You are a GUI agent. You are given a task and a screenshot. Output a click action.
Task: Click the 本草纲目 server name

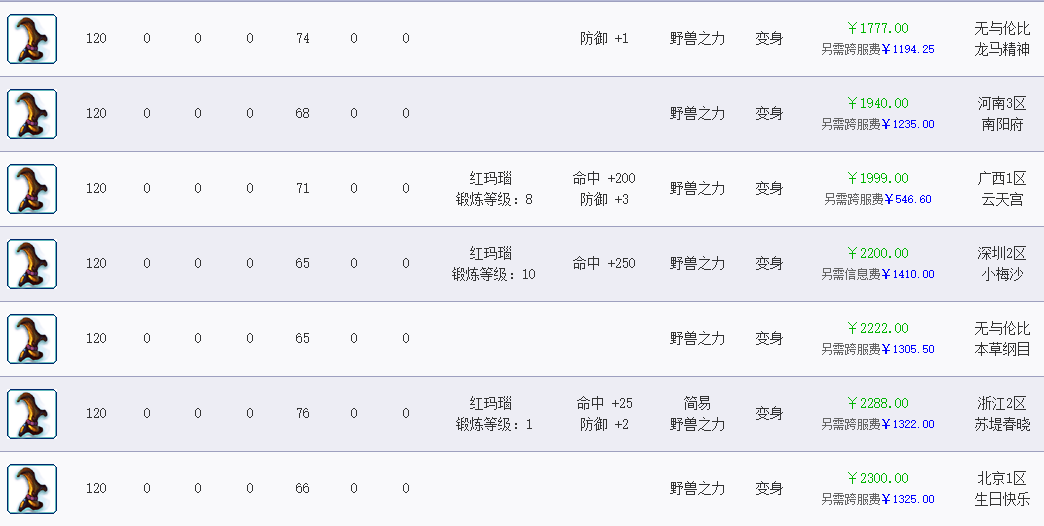coord(1002,349)
